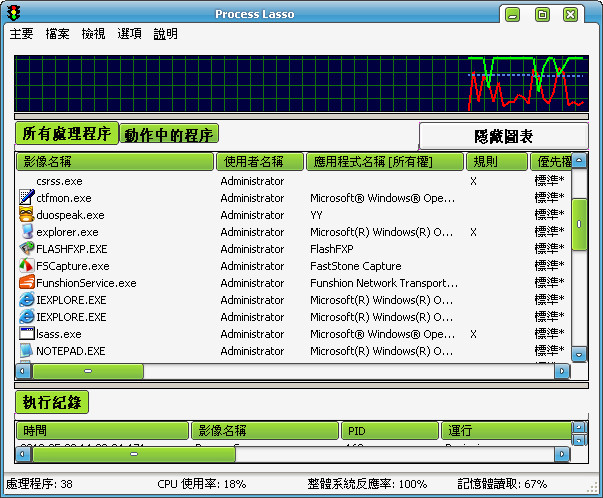The height and width of the screenshot is (498, 603).
Task: Click the 記憶體讀取: 67% status entry
Action: tap(502, 483)
